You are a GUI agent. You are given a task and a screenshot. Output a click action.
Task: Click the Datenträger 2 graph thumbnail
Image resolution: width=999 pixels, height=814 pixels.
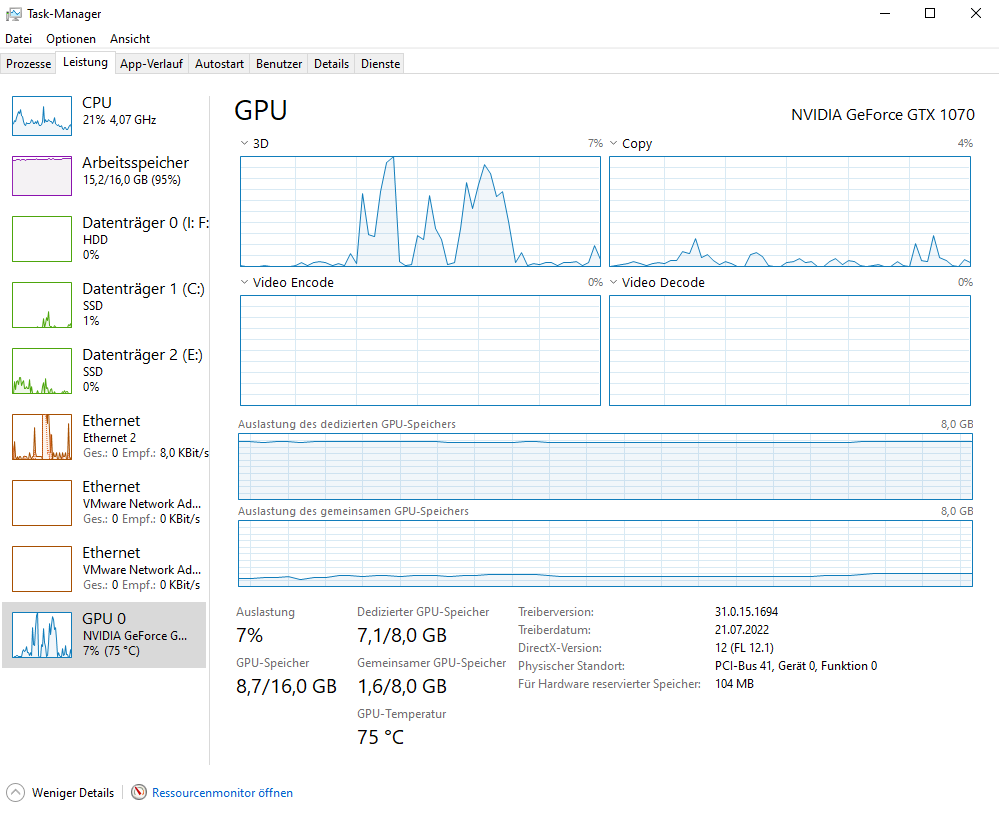(42, 371)
